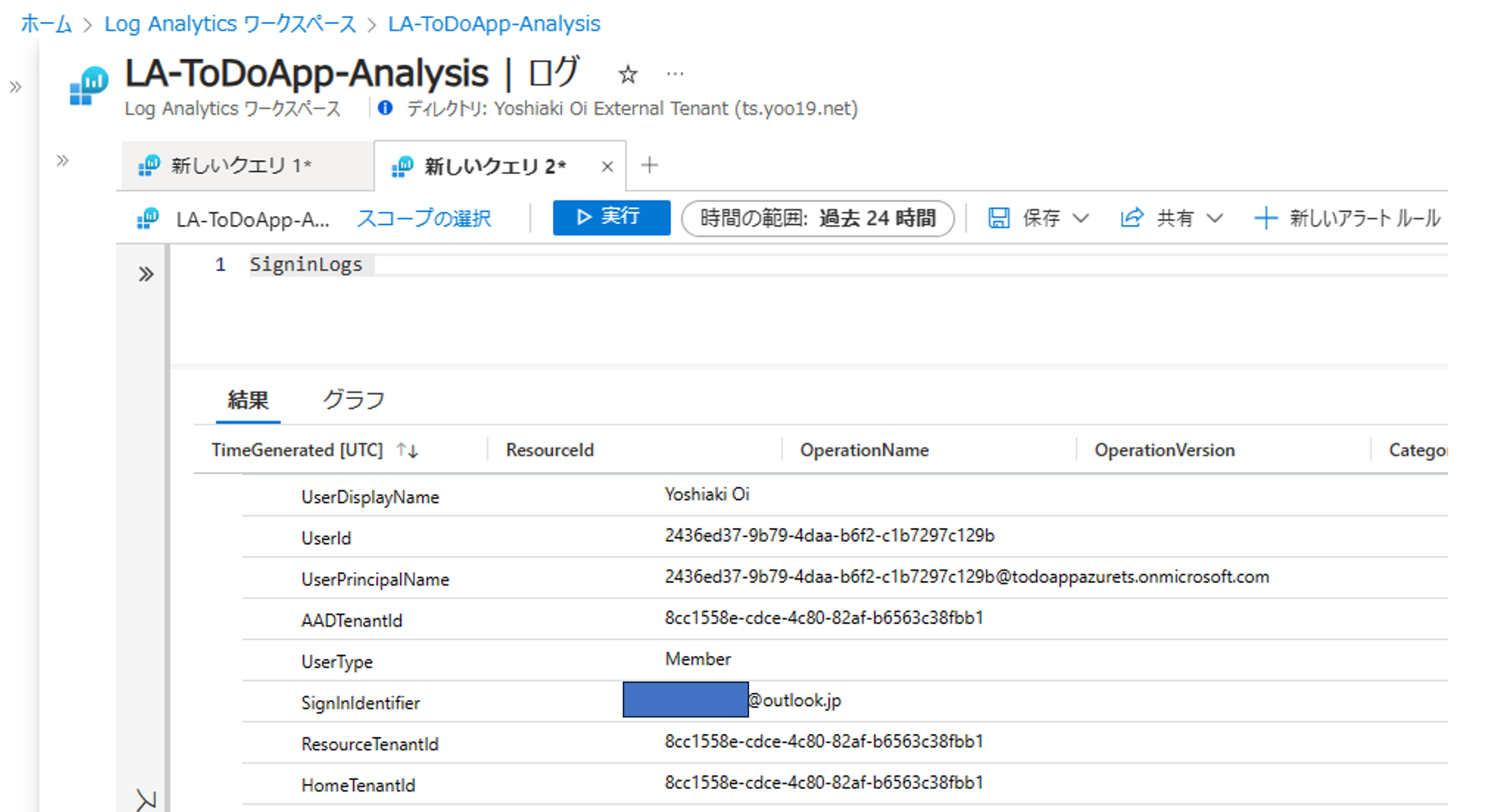Select the AADTenantId value 8cc1558e-cdce-4c80-82af-b6563c38fbb1
The image size is (1509, 812).
[x=824, y=617]
